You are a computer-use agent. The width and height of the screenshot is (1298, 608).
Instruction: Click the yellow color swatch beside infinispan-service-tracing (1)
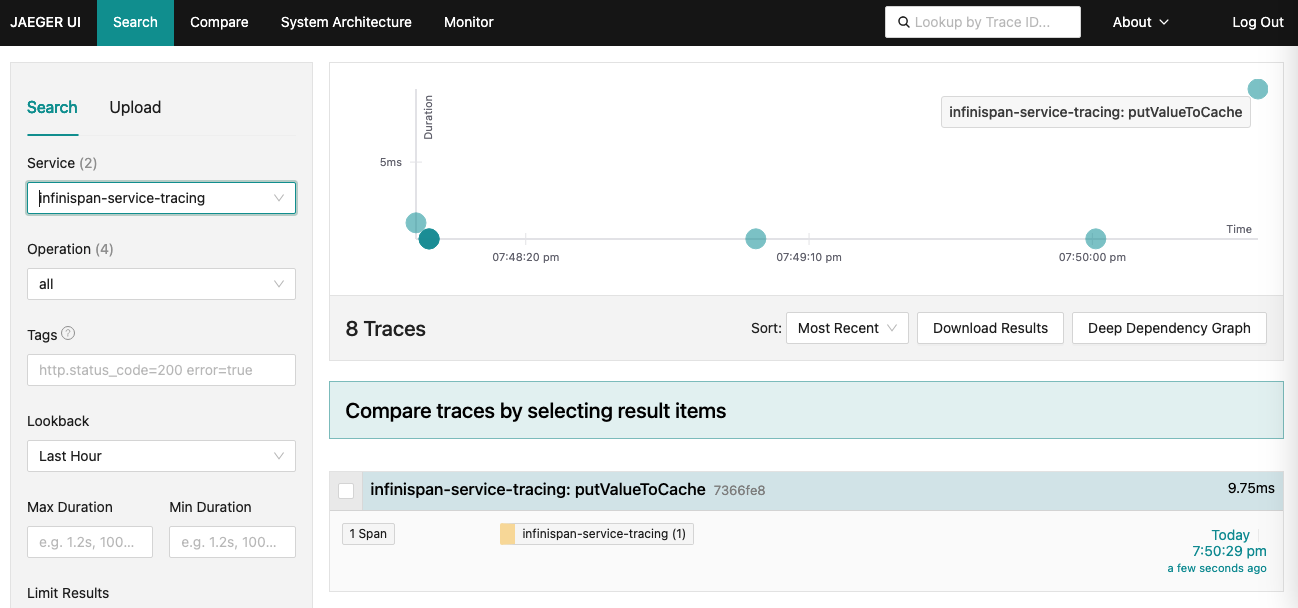click(506, 533)
